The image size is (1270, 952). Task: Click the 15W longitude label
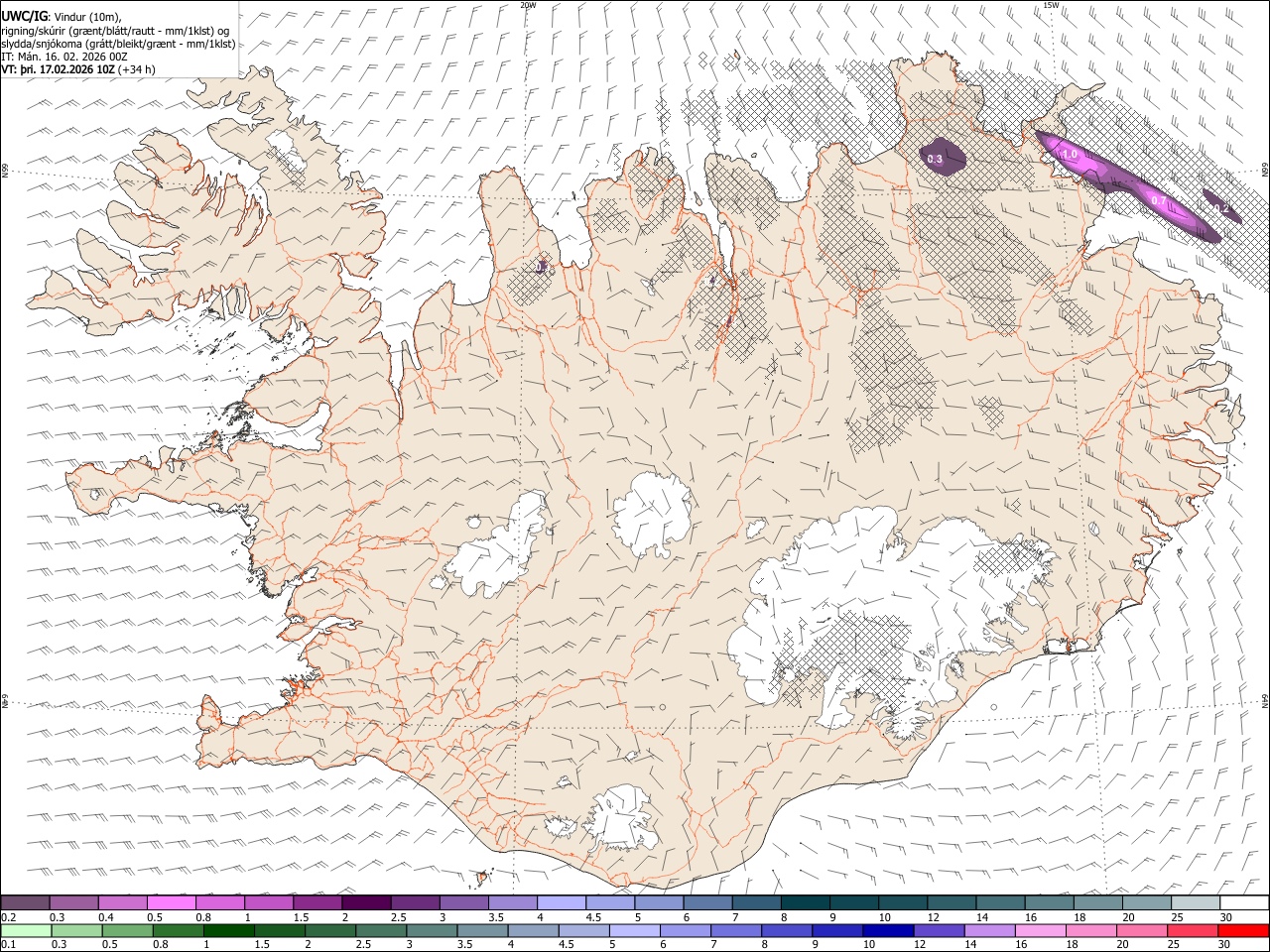(1051, 5)
